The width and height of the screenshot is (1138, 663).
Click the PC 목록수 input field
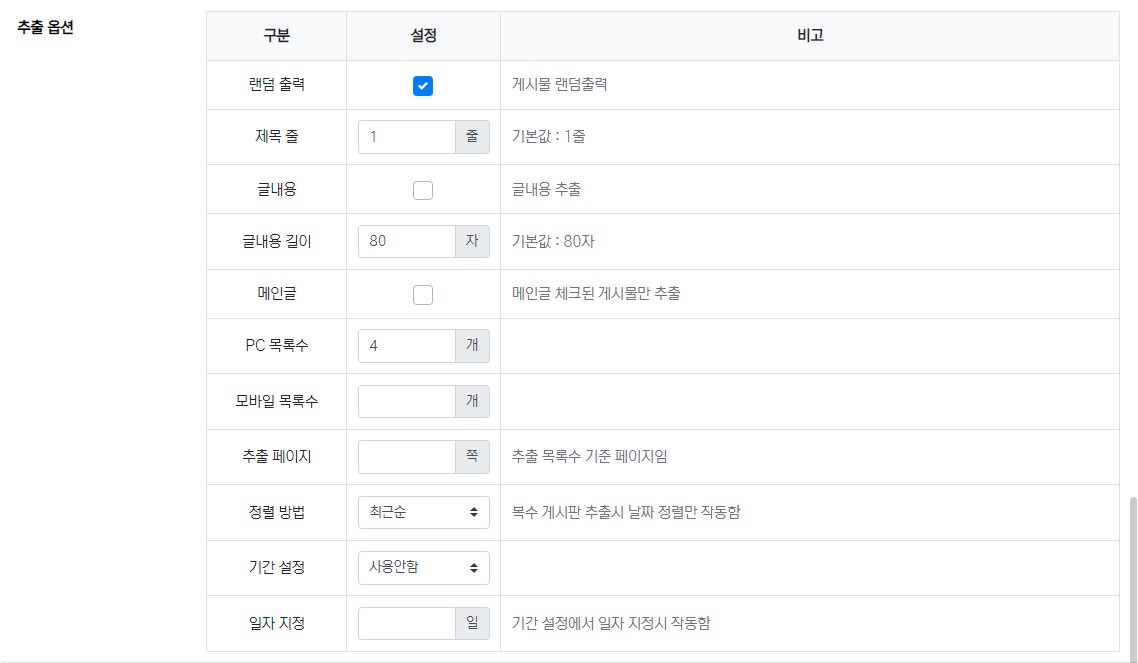(407, 346)
